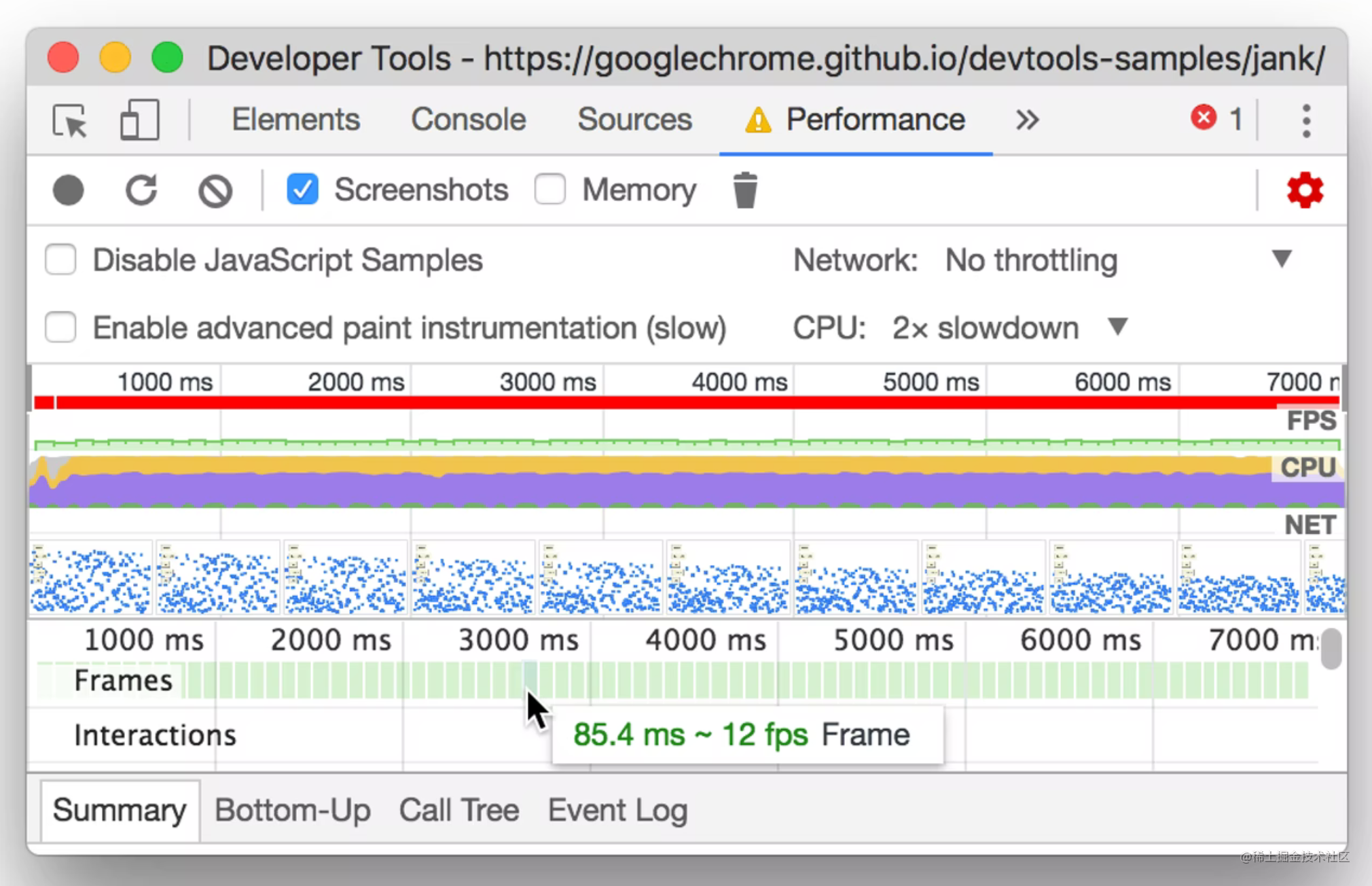Click the first screenshot thumbnail in filmstrip

[90, 578]
